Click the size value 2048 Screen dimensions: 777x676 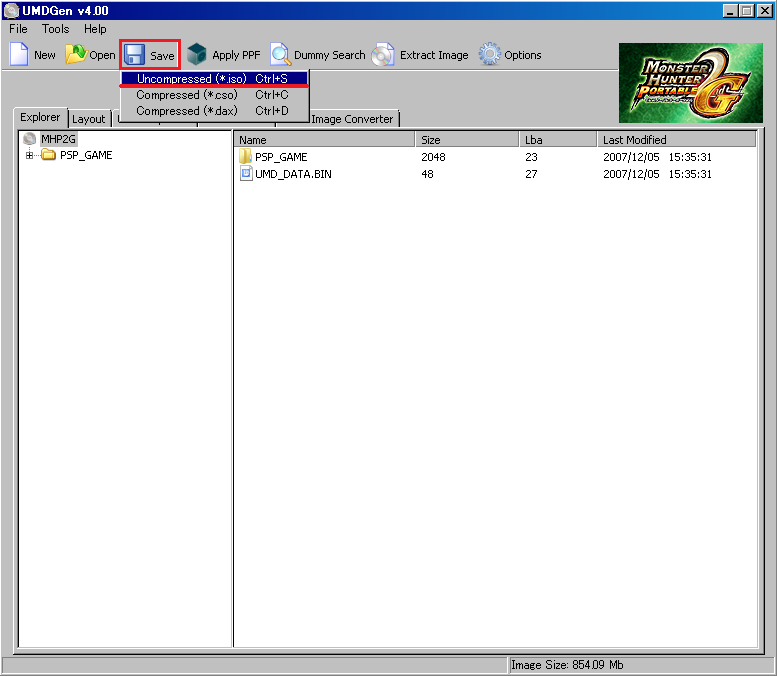[433, 157]
